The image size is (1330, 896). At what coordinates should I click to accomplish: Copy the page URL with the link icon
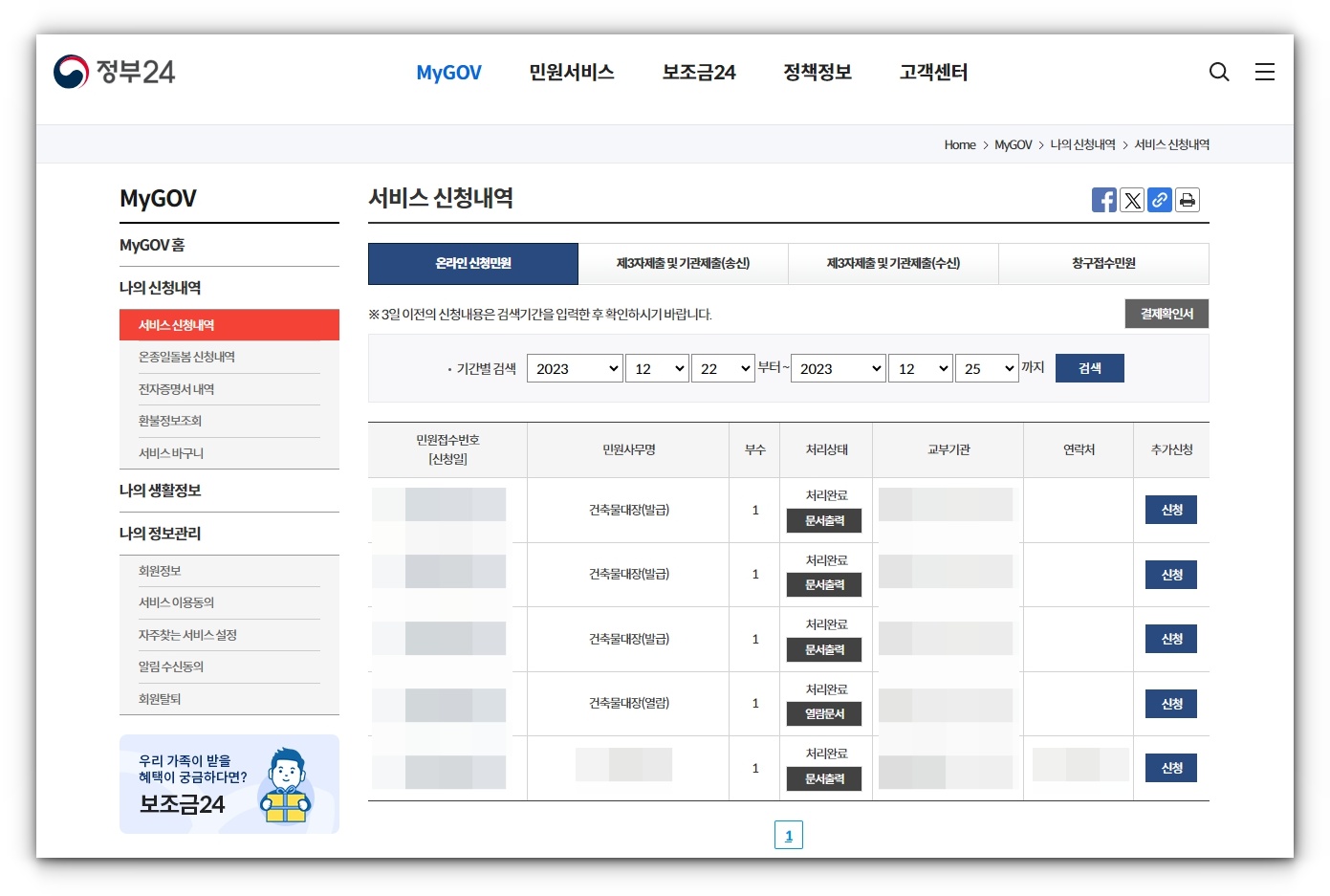click(x=1160, y=200)
